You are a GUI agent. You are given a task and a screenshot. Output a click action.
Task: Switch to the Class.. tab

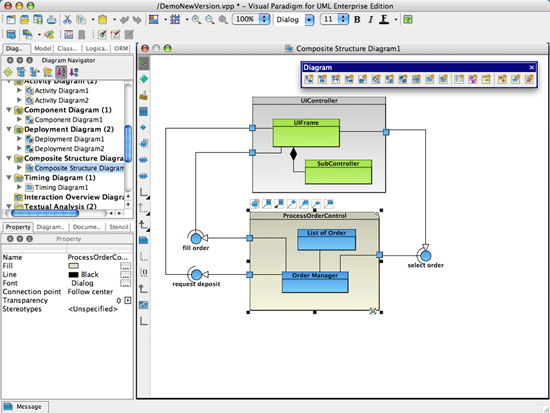pyautogui.click(x=67, y=48)
